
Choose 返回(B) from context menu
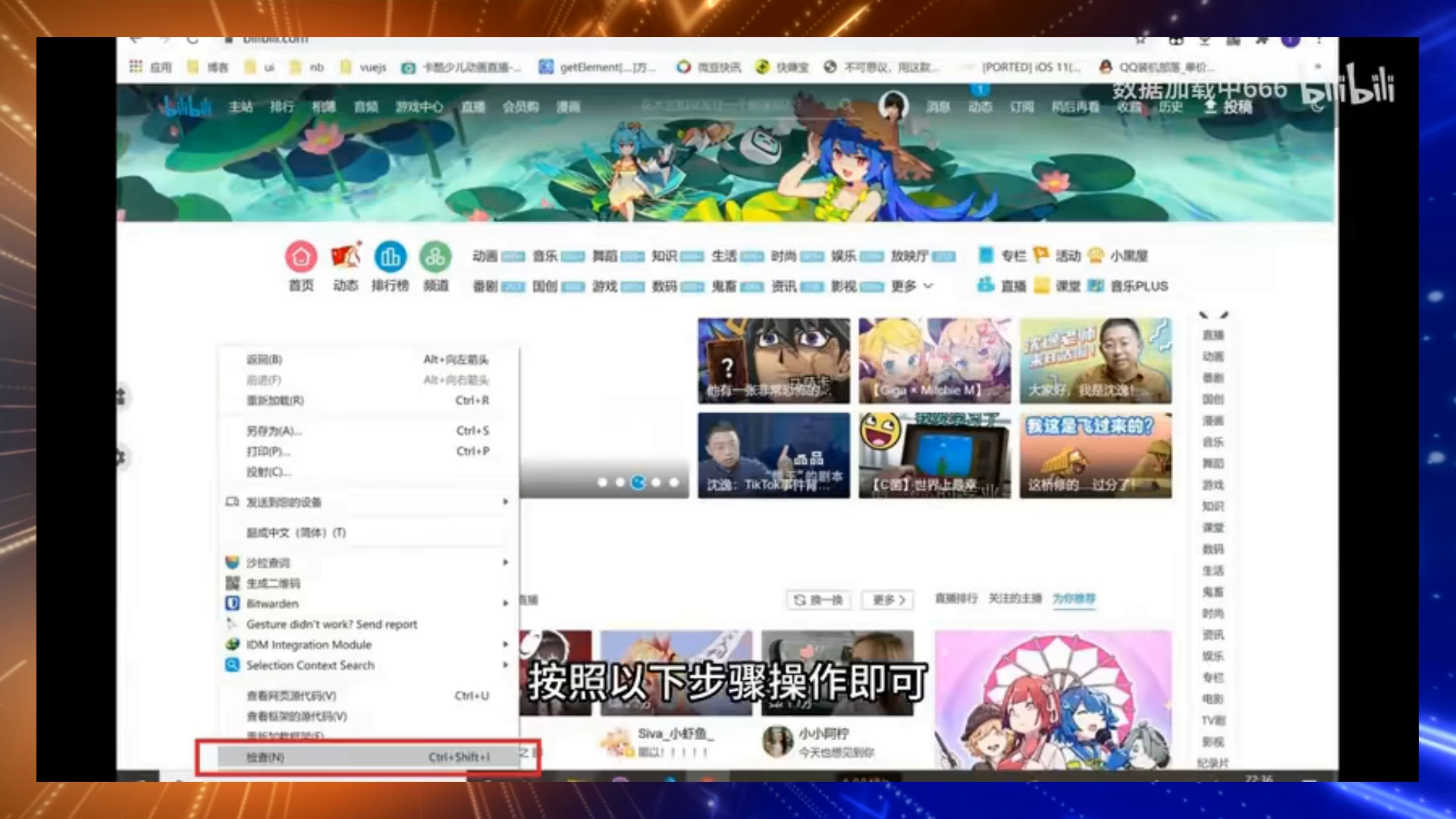click(x=369, y=359)
